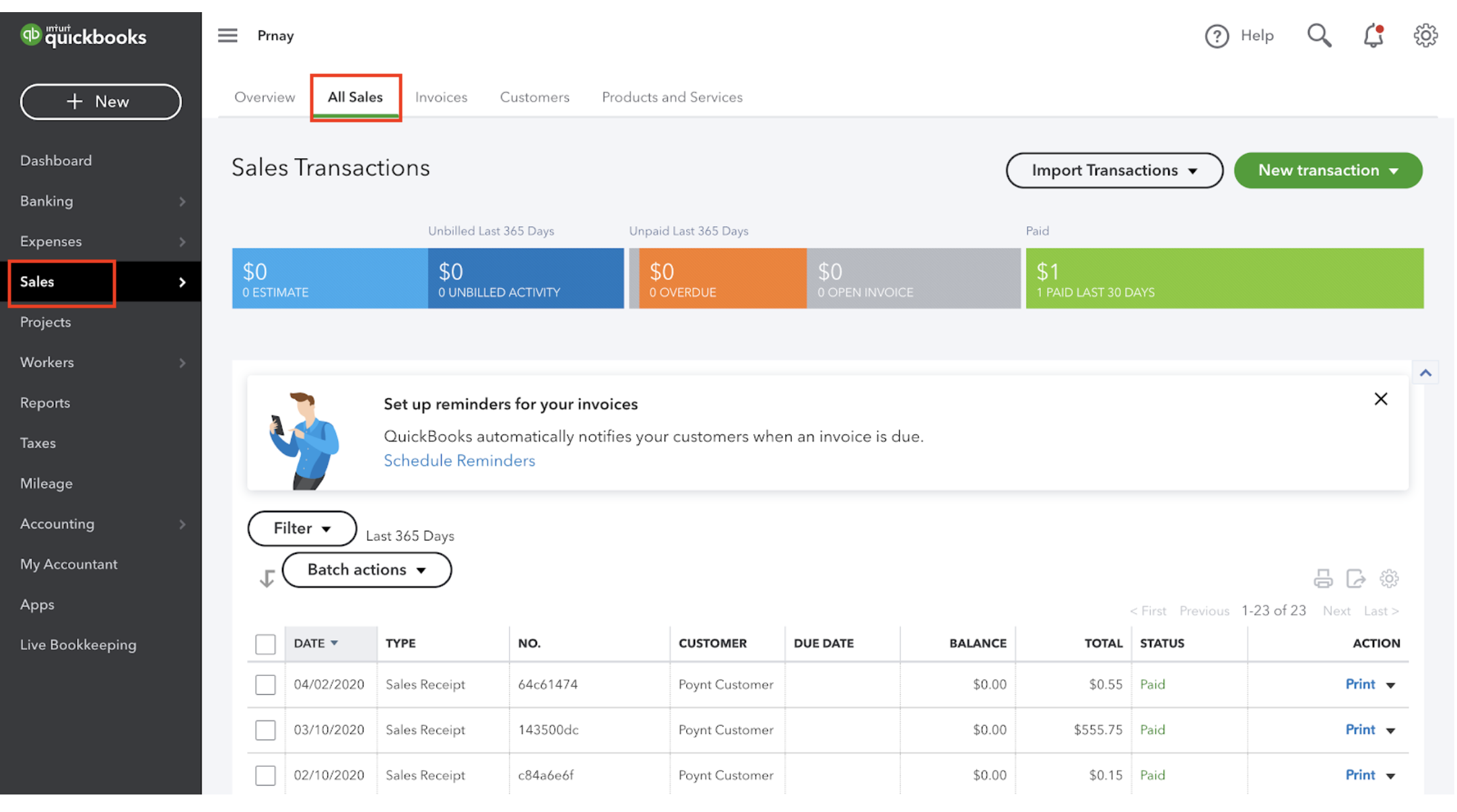Click the Schedule Reminders link
Viewport: 1457px width, 812px height.
point(459,460)
